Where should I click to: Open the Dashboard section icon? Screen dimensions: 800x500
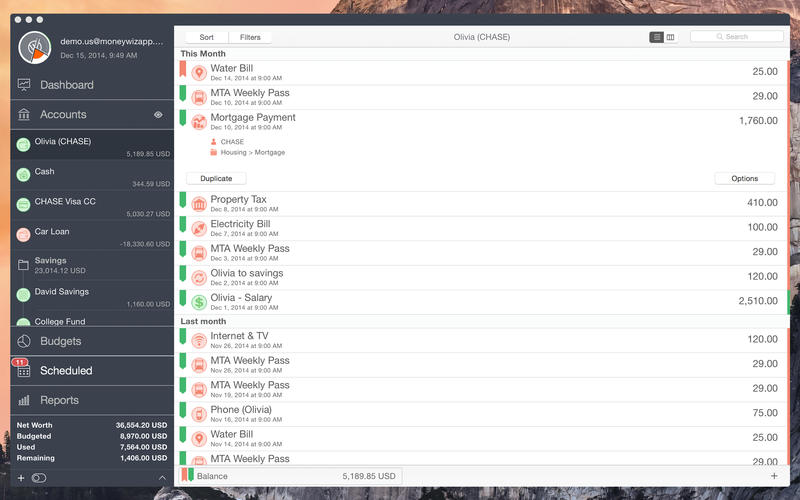click(x=24, y=85)
